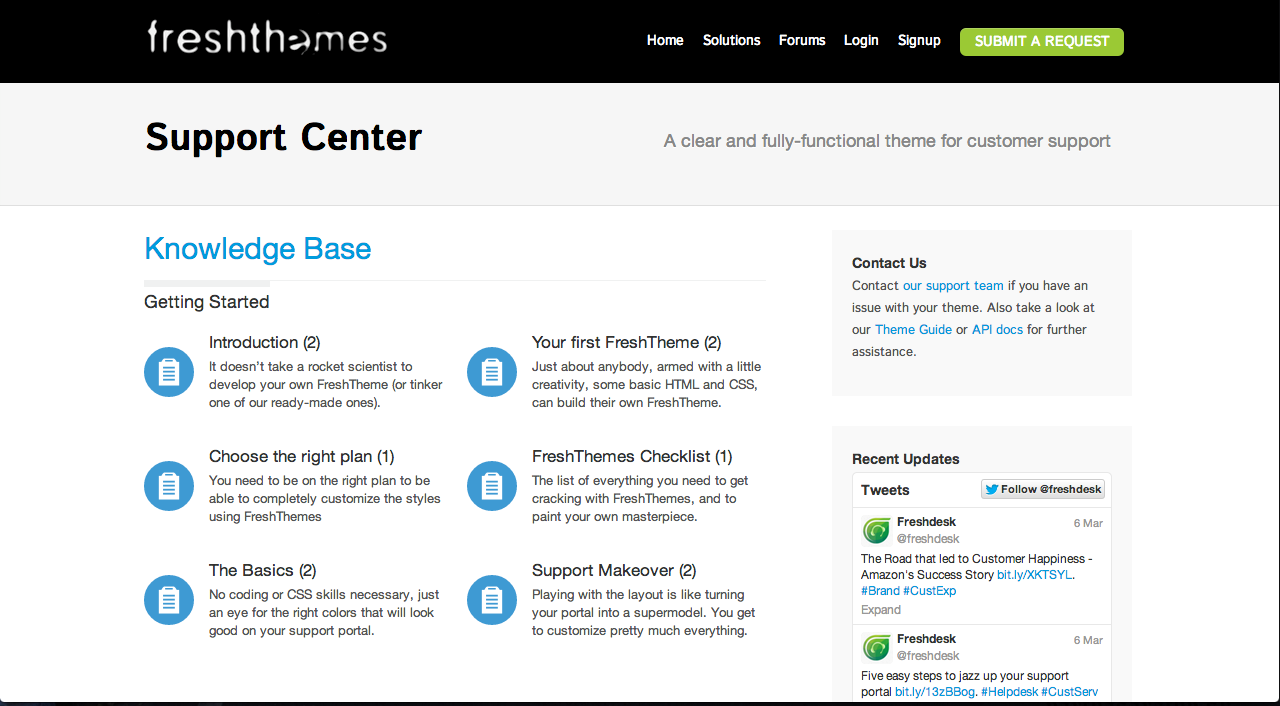Open FreshThemes Checklist (1) link
The image size is (1280, 706).
pos(632,456)
